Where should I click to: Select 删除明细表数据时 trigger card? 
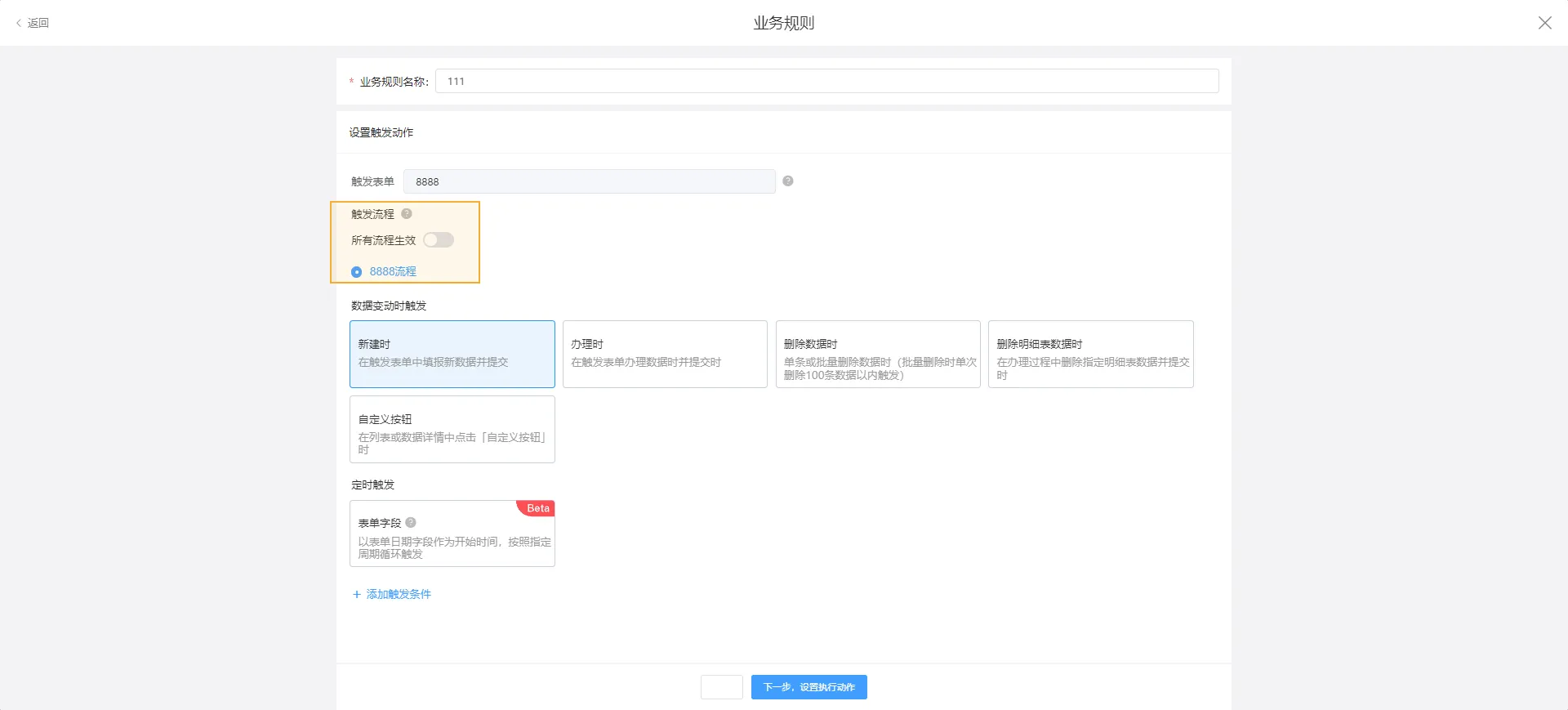click(1090, 354)
